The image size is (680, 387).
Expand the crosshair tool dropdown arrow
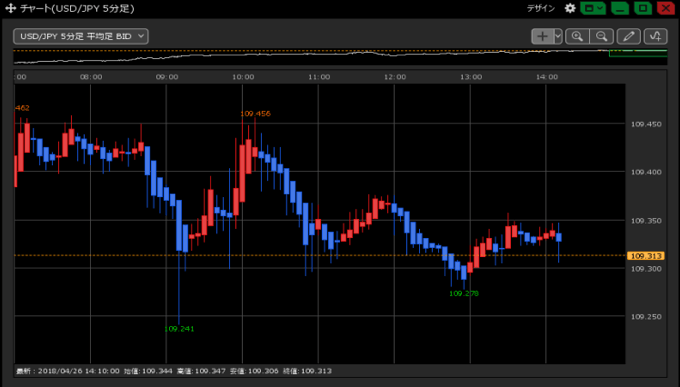click(558, 36)
